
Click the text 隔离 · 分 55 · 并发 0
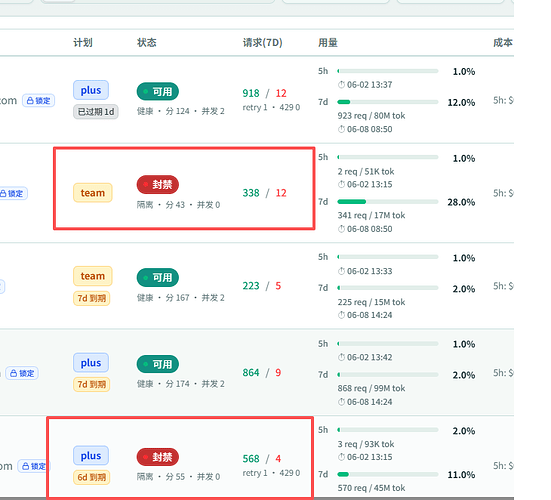click(x=179, y=477)
